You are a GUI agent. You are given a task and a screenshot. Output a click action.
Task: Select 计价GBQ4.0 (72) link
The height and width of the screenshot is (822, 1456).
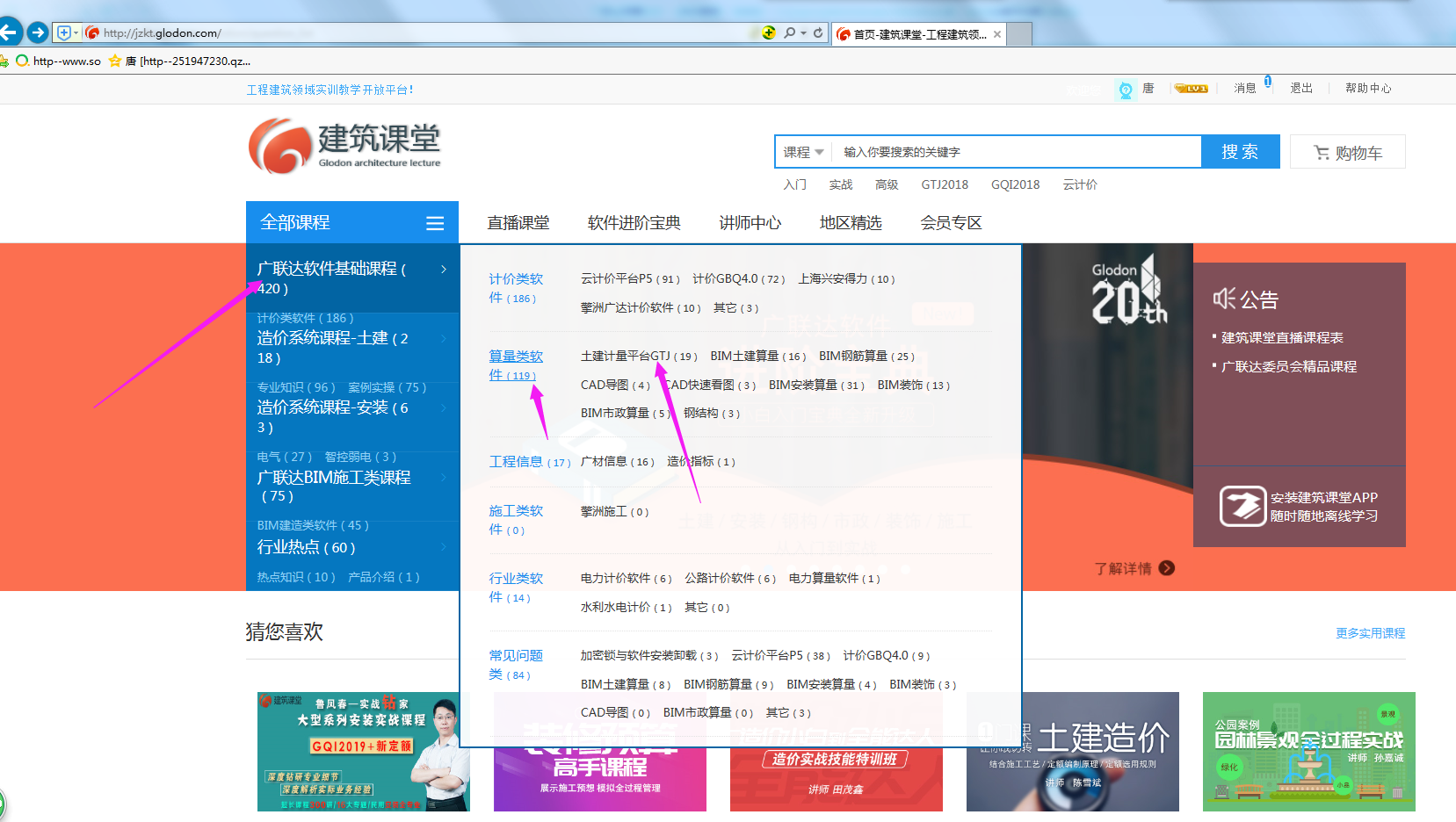[738, 278]
